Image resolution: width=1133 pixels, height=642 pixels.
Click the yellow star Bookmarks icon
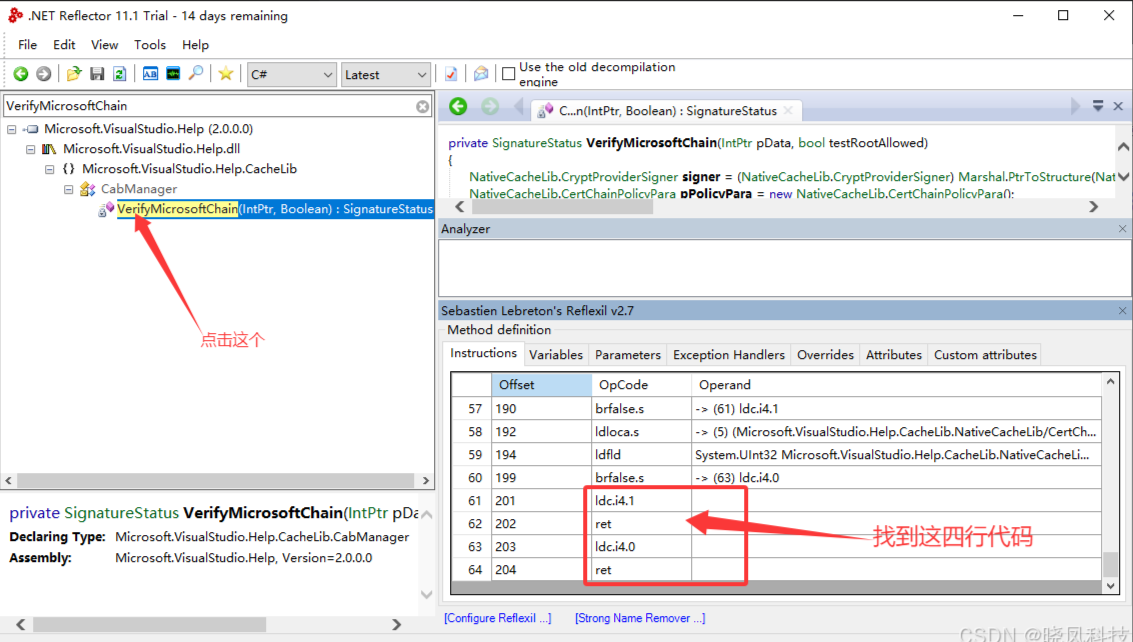(225, 74)
